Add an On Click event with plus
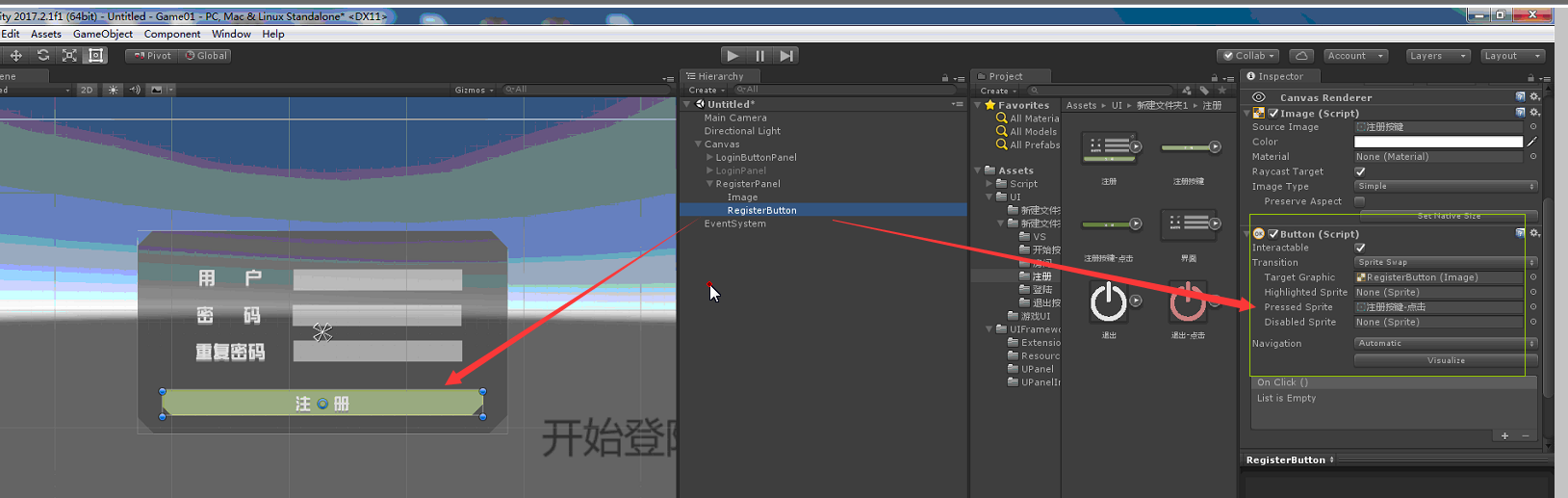1568x498 pixels. [x=1505, y=435]
